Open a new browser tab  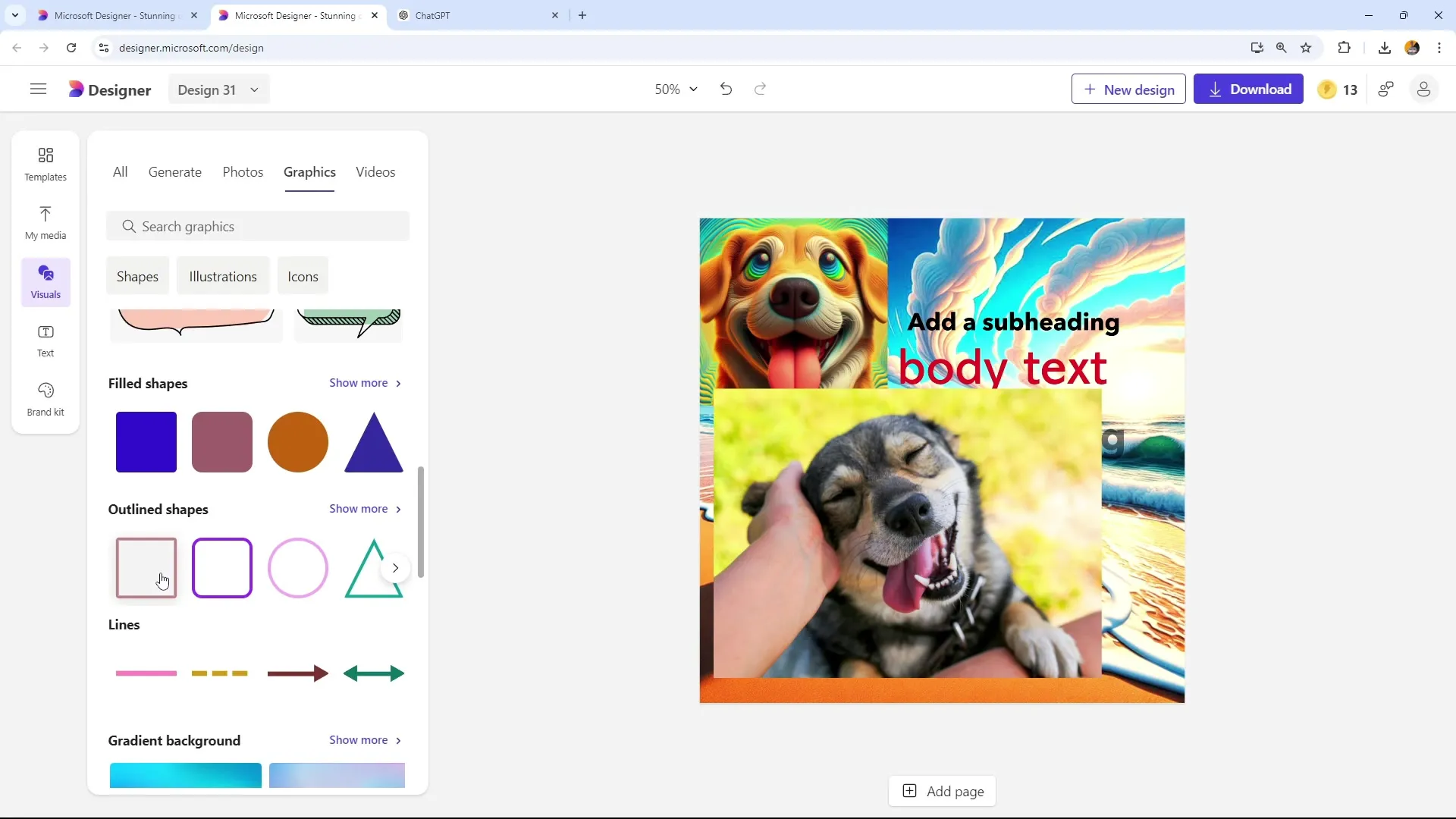[582, 15]
